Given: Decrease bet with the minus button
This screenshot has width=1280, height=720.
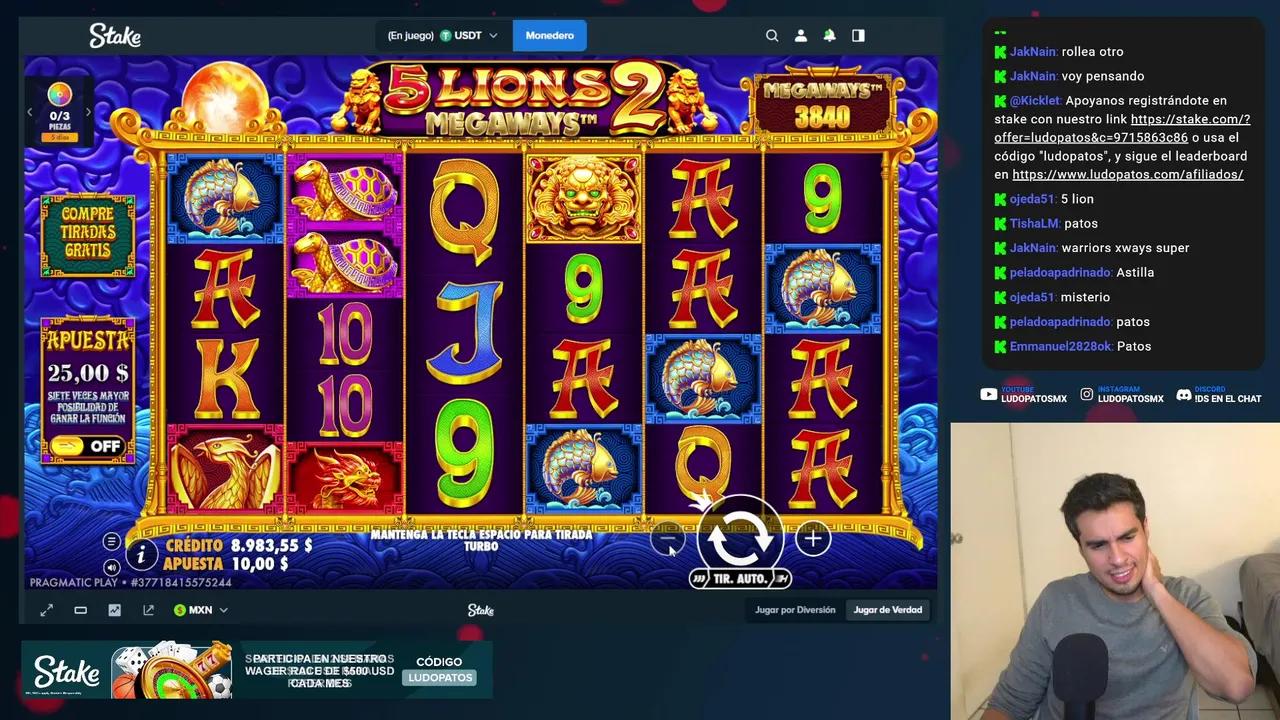Looking at the screenshot, I should click(x=667, y=539).
